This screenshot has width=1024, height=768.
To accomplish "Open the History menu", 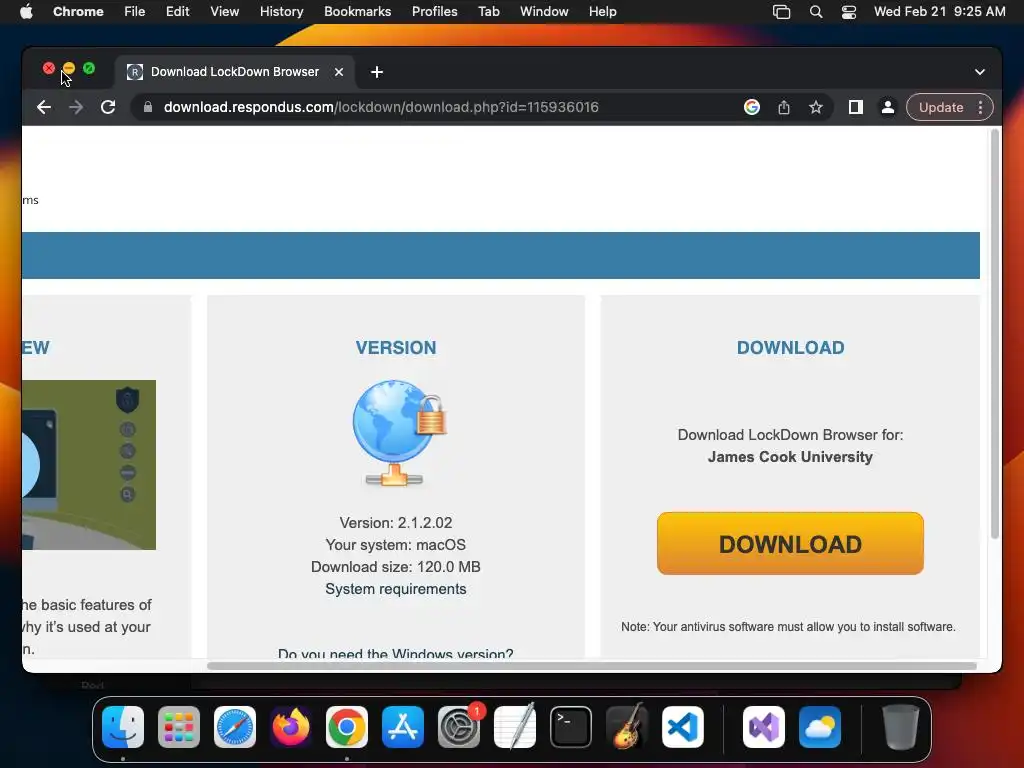I will point(281,12).
